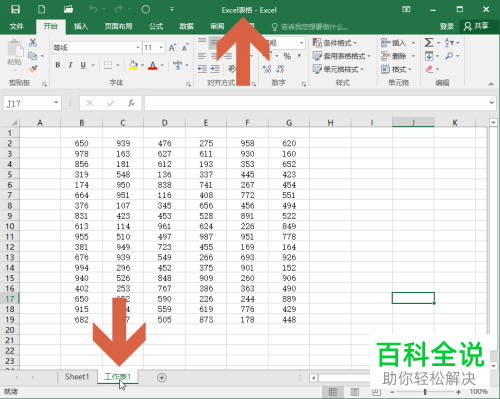Expand the Name Box dropdown arrow
The width and height of the screenshot is (500, 399).
(56, 103)
